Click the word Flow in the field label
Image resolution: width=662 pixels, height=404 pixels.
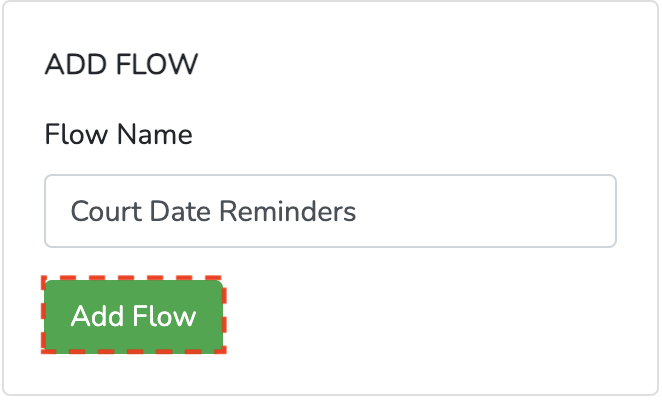(x=77, y=134)
